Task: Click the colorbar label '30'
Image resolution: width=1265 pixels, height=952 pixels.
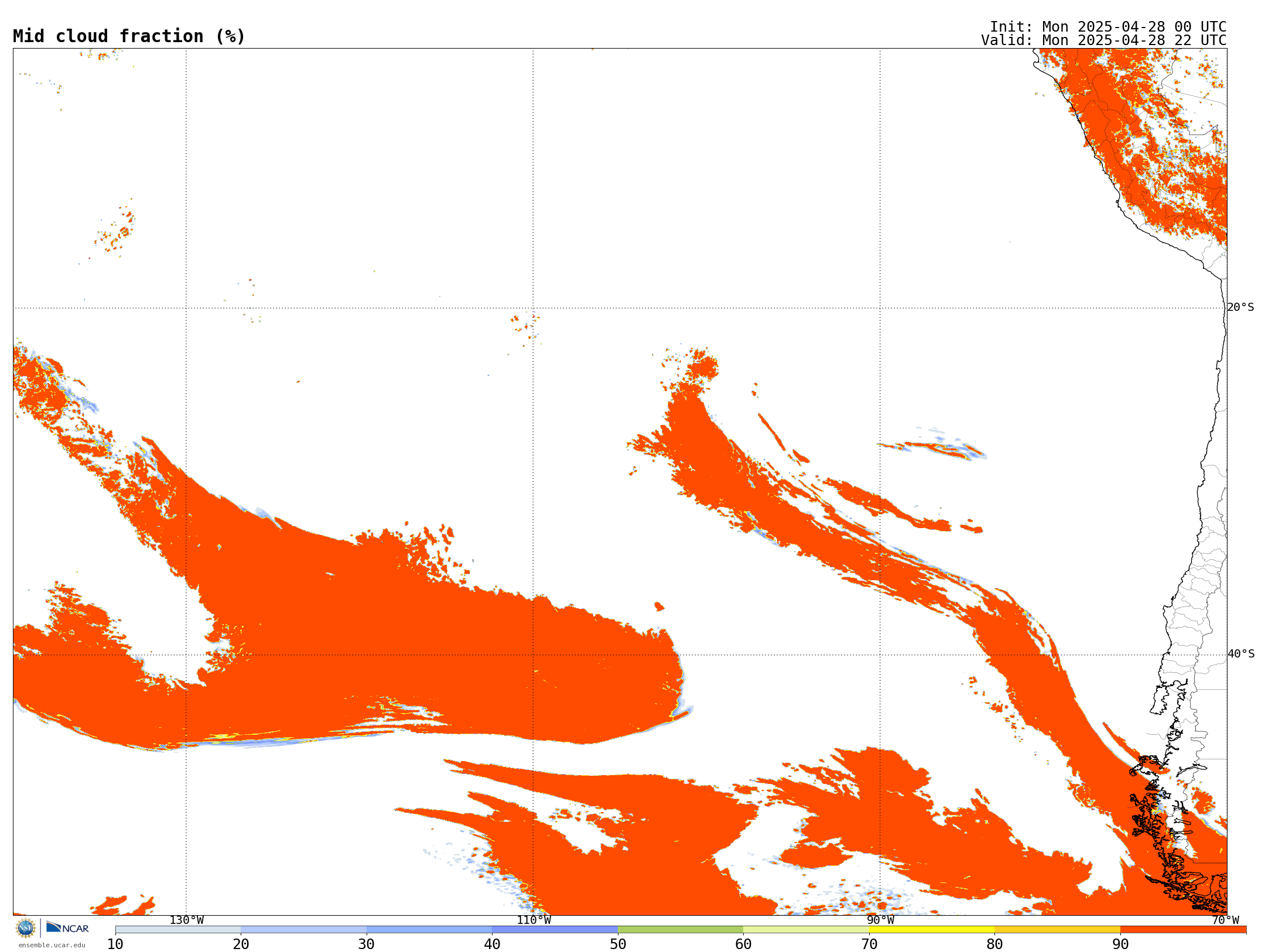Action: (x=367, y=944)
